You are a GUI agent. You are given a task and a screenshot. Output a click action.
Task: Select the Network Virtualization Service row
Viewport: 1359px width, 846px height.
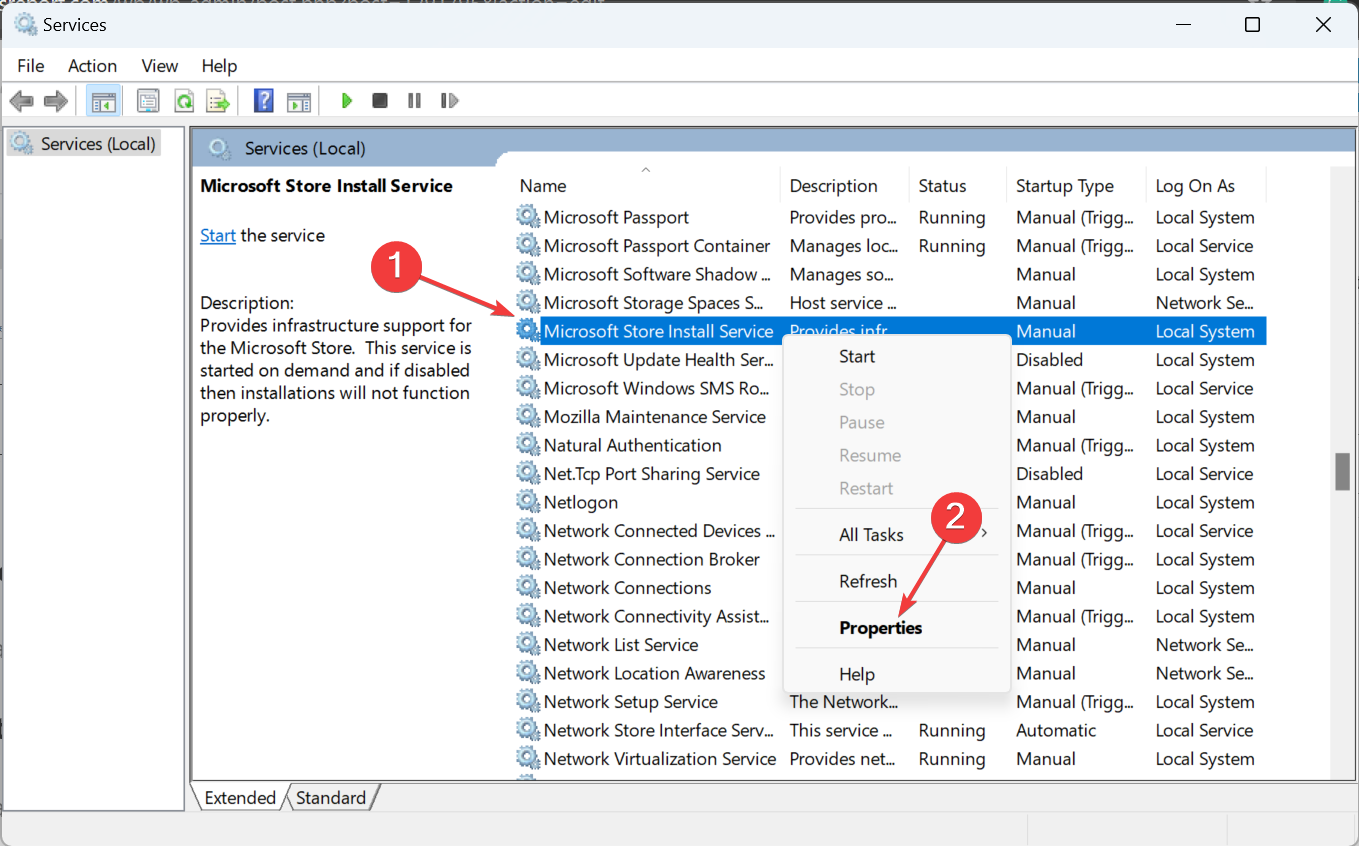coord(890,758)
